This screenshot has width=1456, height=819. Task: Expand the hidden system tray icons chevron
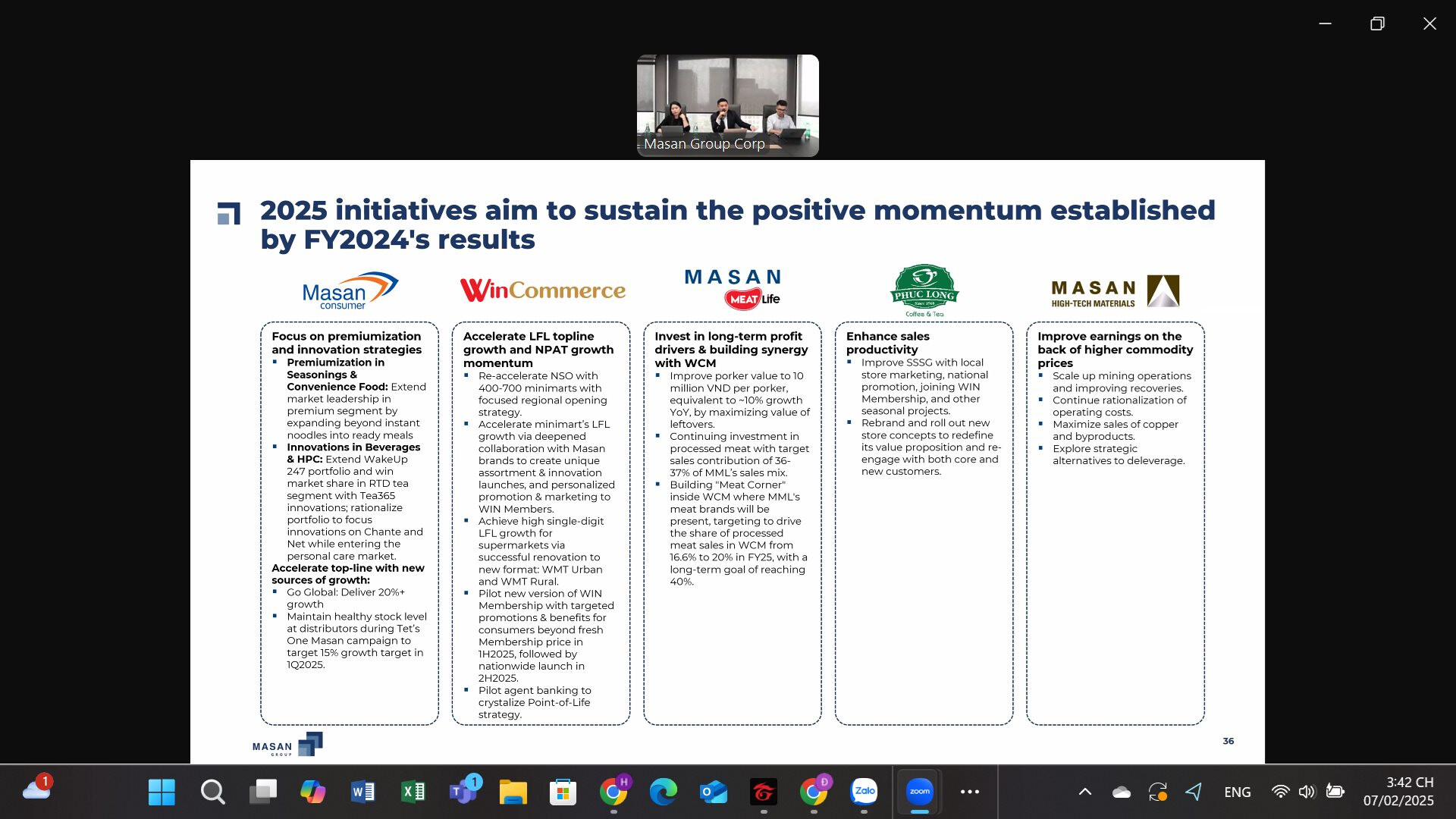coord(1085,792)
